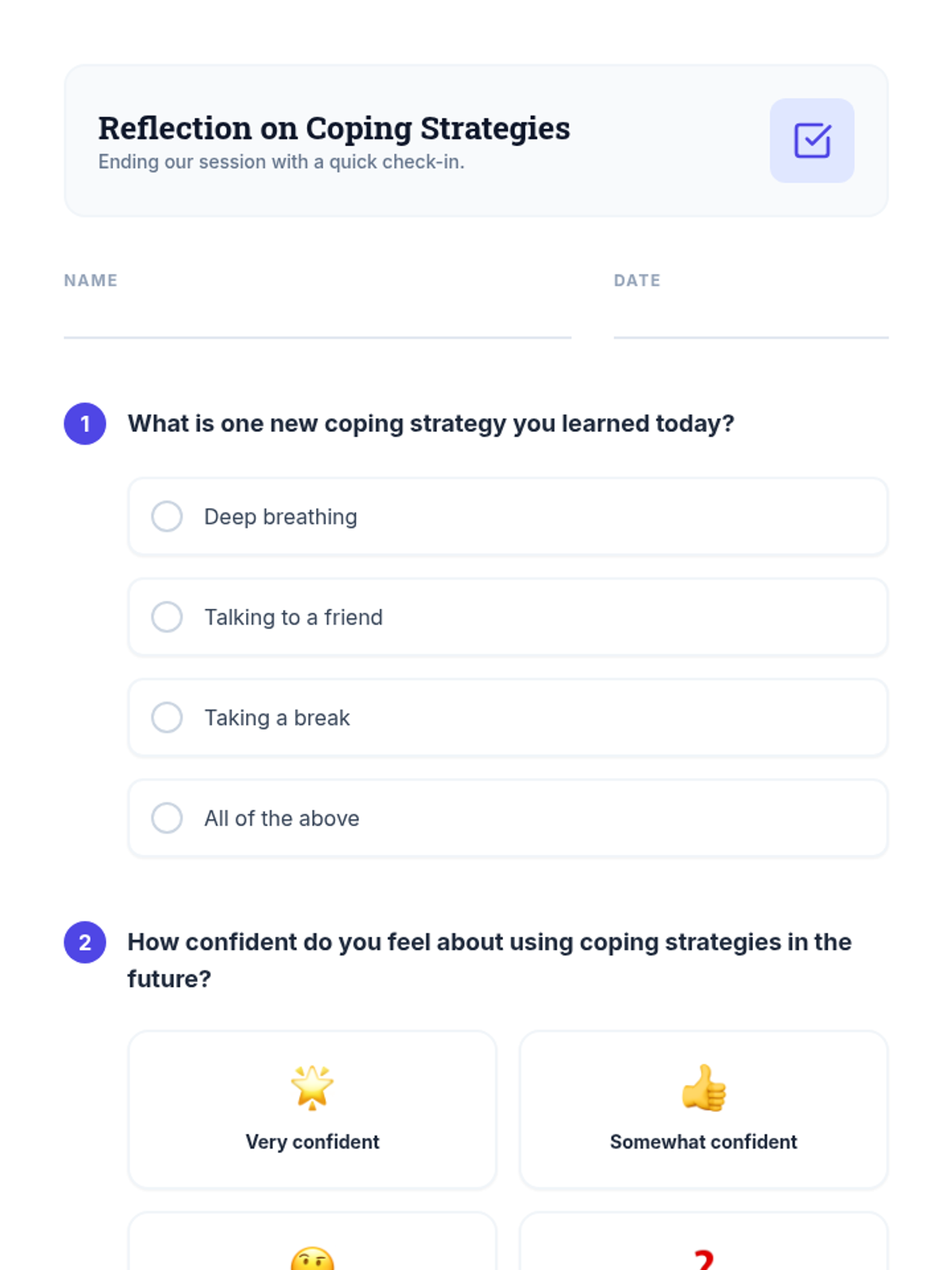Click the 'How confident do you feel' question
The width and height of the screenshot is (952, 1270).
(489, 942)
